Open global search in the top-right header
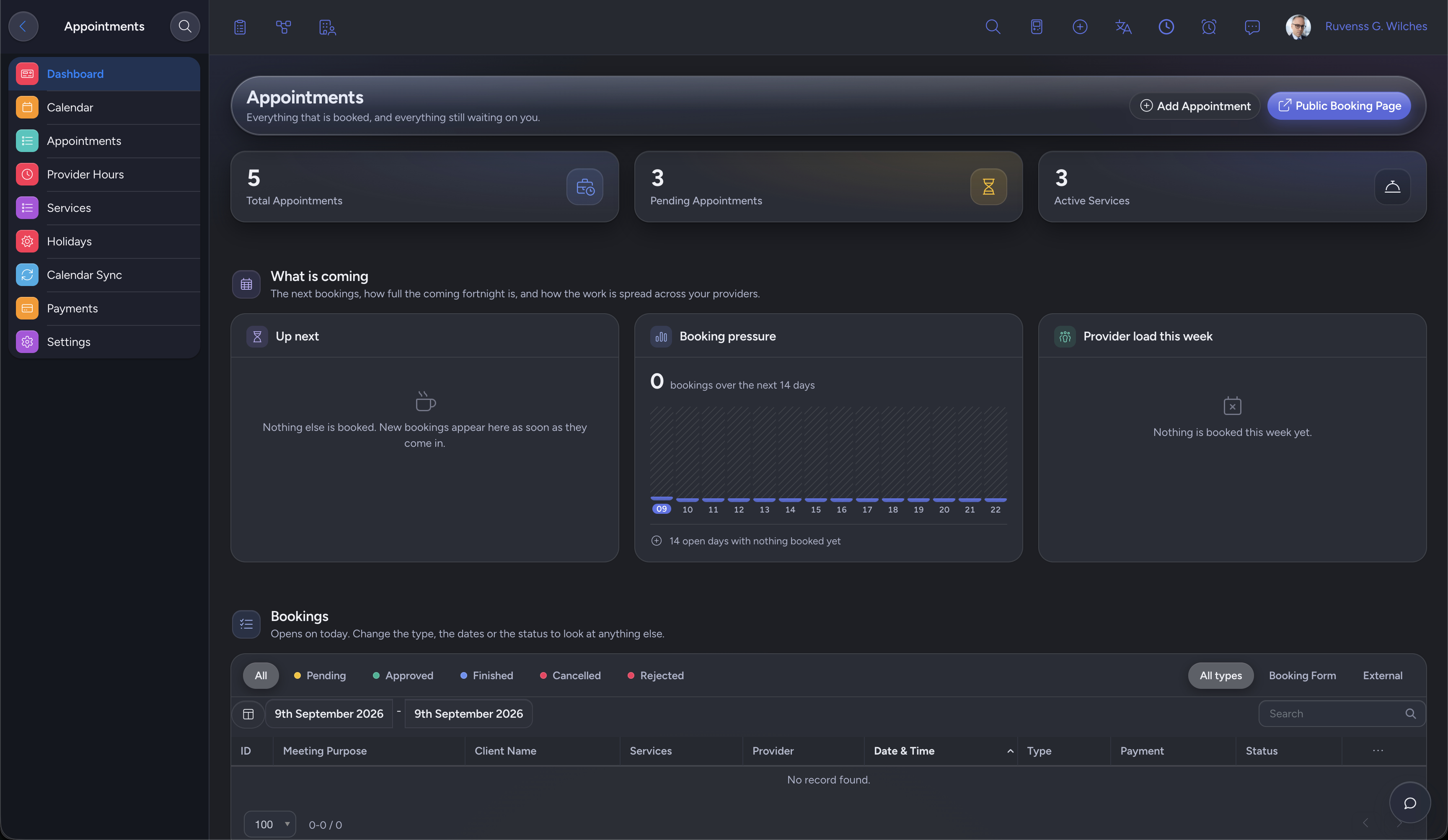 click(993, 26)
